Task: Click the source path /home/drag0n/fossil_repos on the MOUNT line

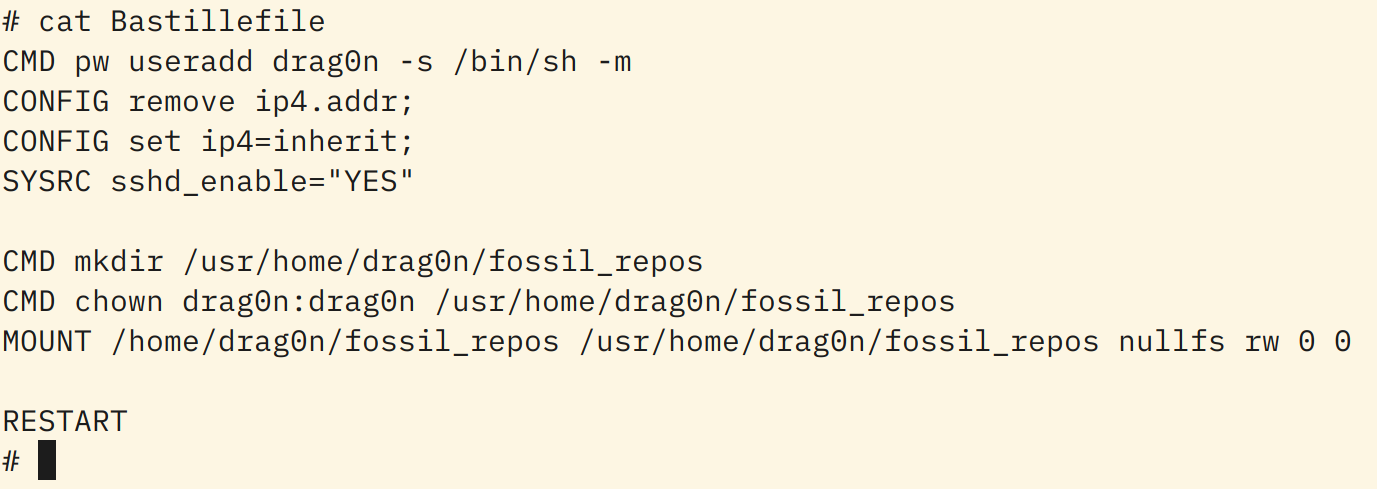Action: (335, 341)
